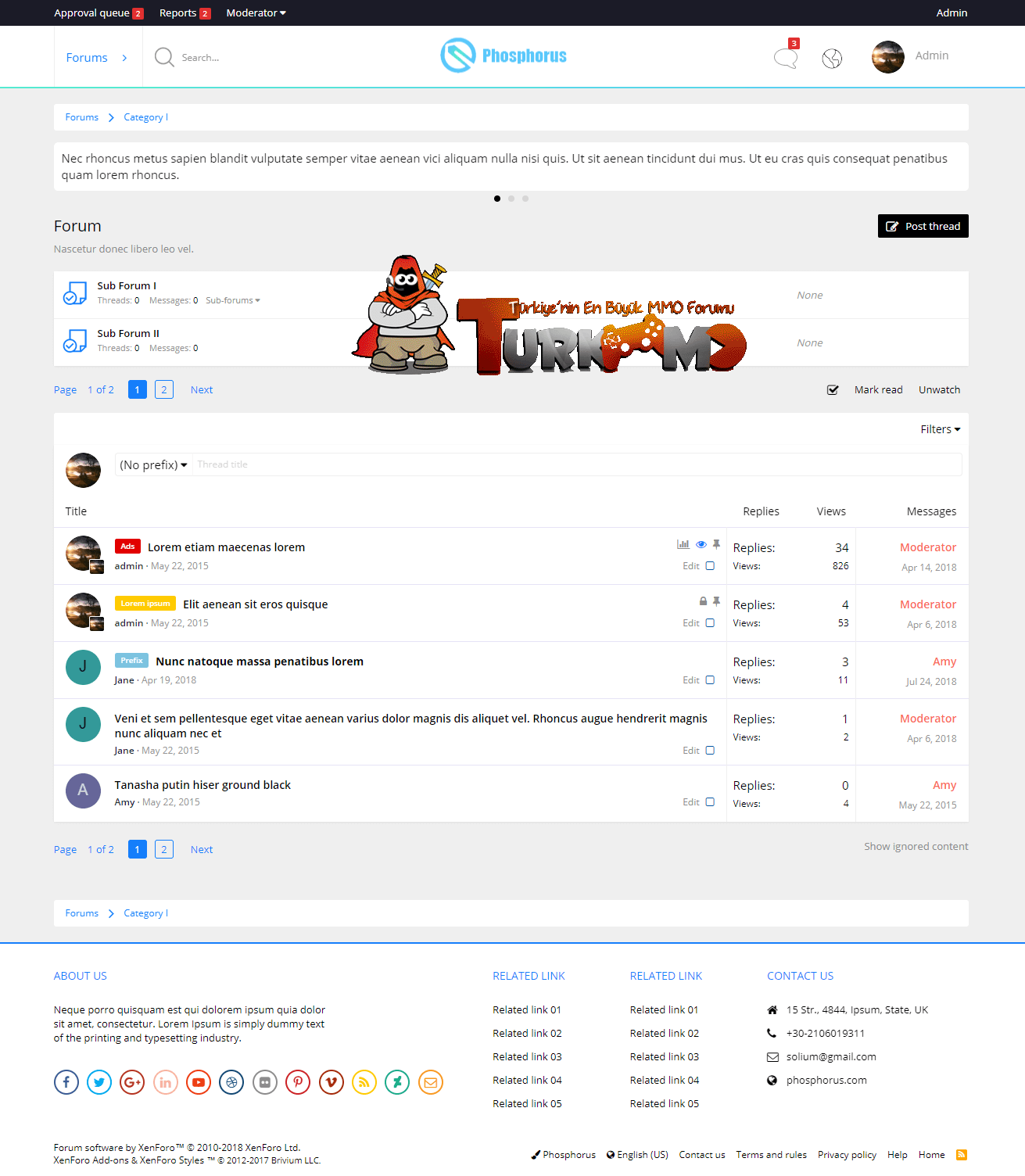Select the first notice carousel dot
Screen dimensions: 1025x1176
point(497,199)
